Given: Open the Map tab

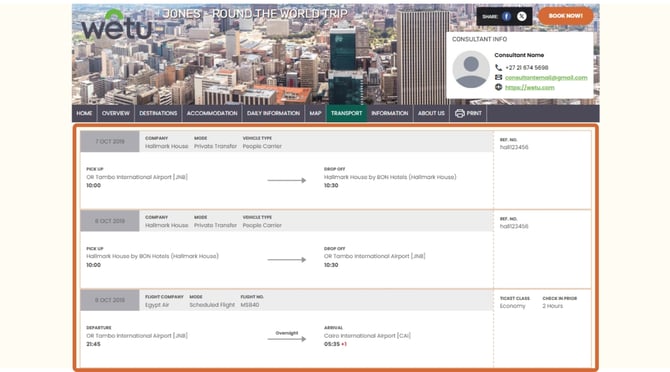Looking at the screenshot, I should 315,113.
